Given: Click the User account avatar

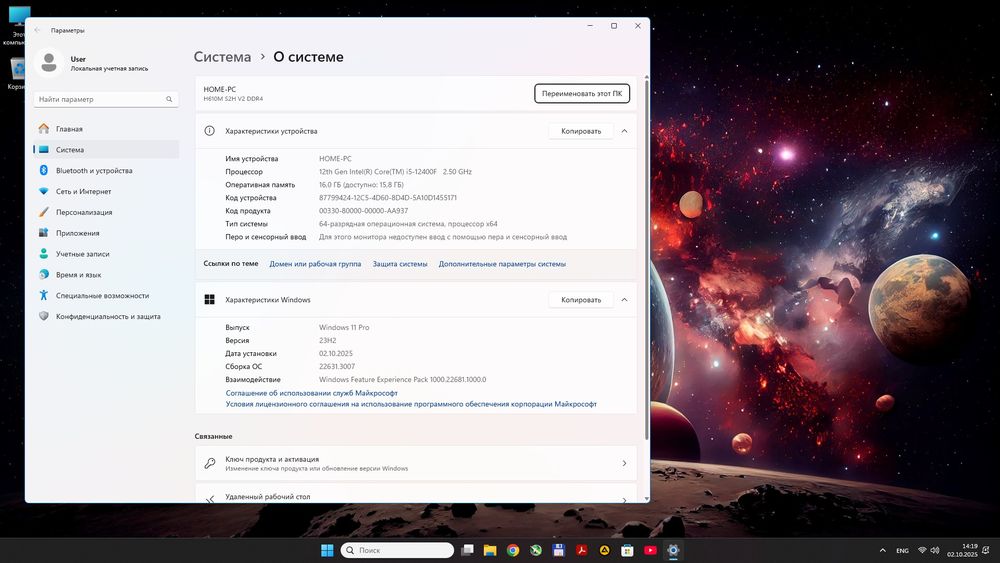Looking at the screenshot, I should click(48, 62).
